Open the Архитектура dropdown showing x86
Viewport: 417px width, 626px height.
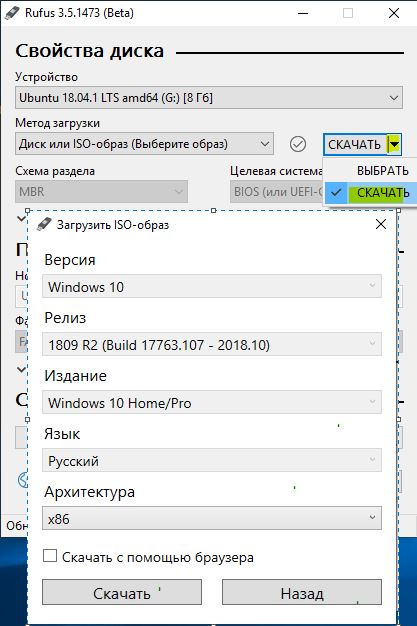point(212,519)
